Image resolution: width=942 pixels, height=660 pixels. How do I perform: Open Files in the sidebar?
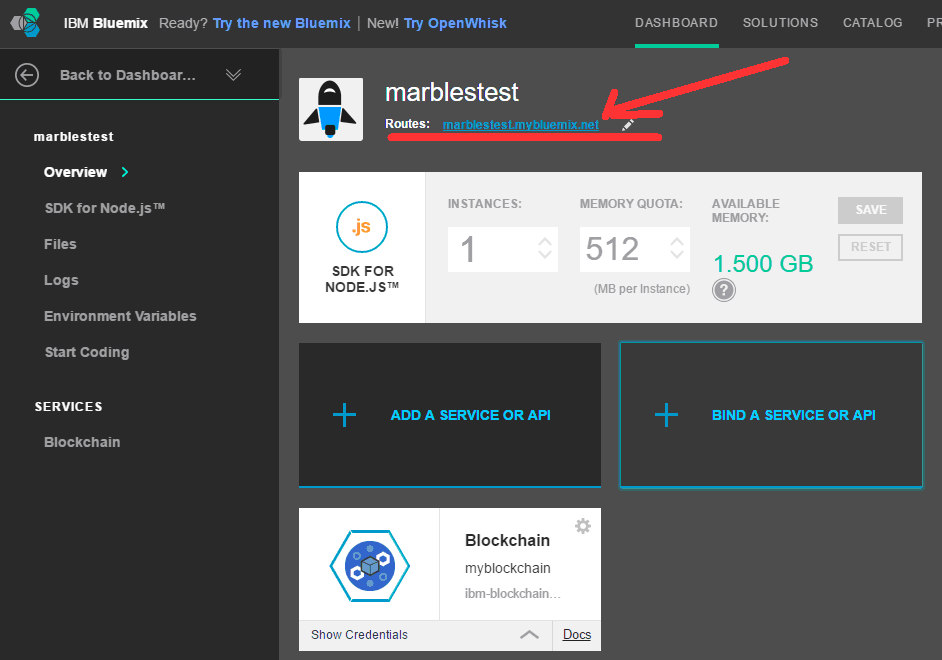tap(60, 244)
